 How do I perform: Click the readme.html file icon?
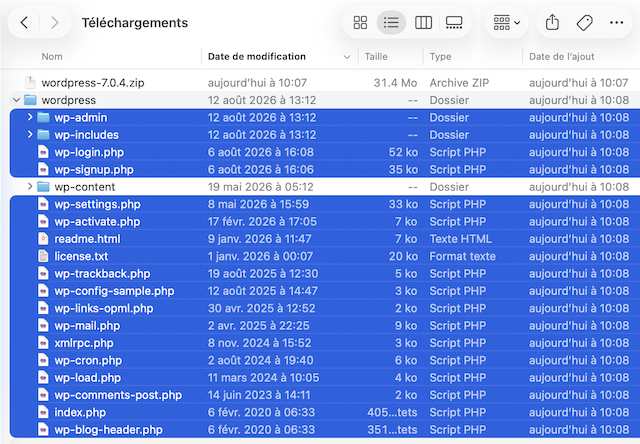43,239
